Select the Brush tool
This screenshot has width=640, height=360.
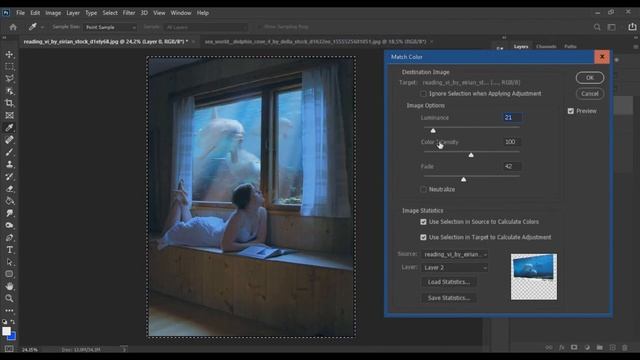9,152
